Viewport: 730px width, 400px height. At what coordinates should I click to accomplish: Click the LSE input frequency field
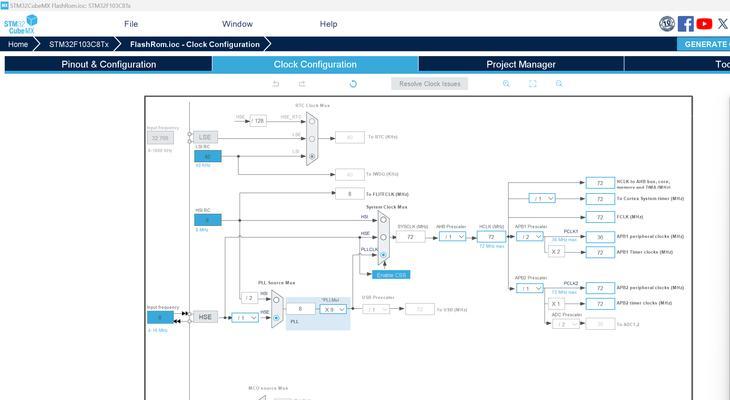pos(160,138)
